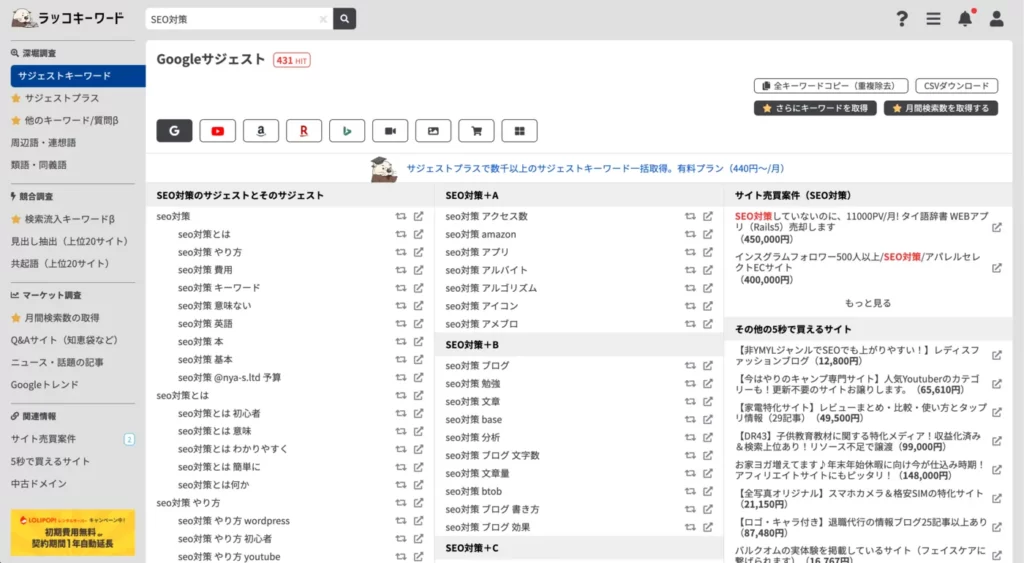The height and width of the screenshot is (563, 1024).
Task: Open 家電特化サイト listing (49,500円)
Action: click(x=861, y=413)
